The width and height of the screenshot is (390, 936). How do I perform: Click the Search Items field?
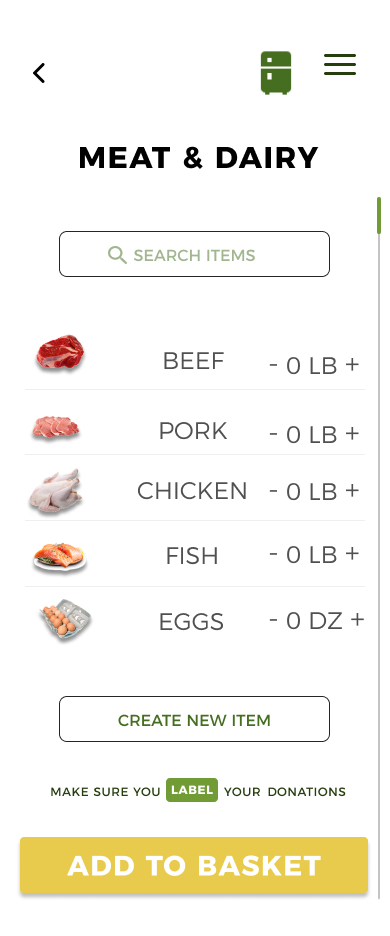(x=194, y=254)
